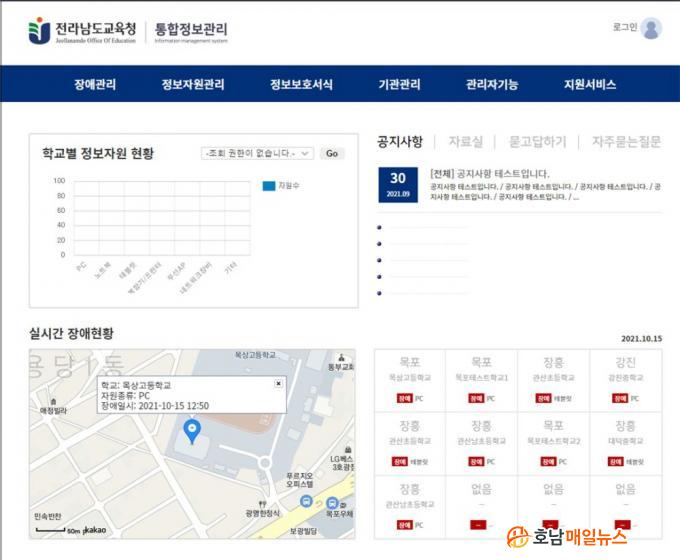This screenshot has width=680, height=560.
Task: Open the school selection dropdown
Action: (x=257, y=154)
